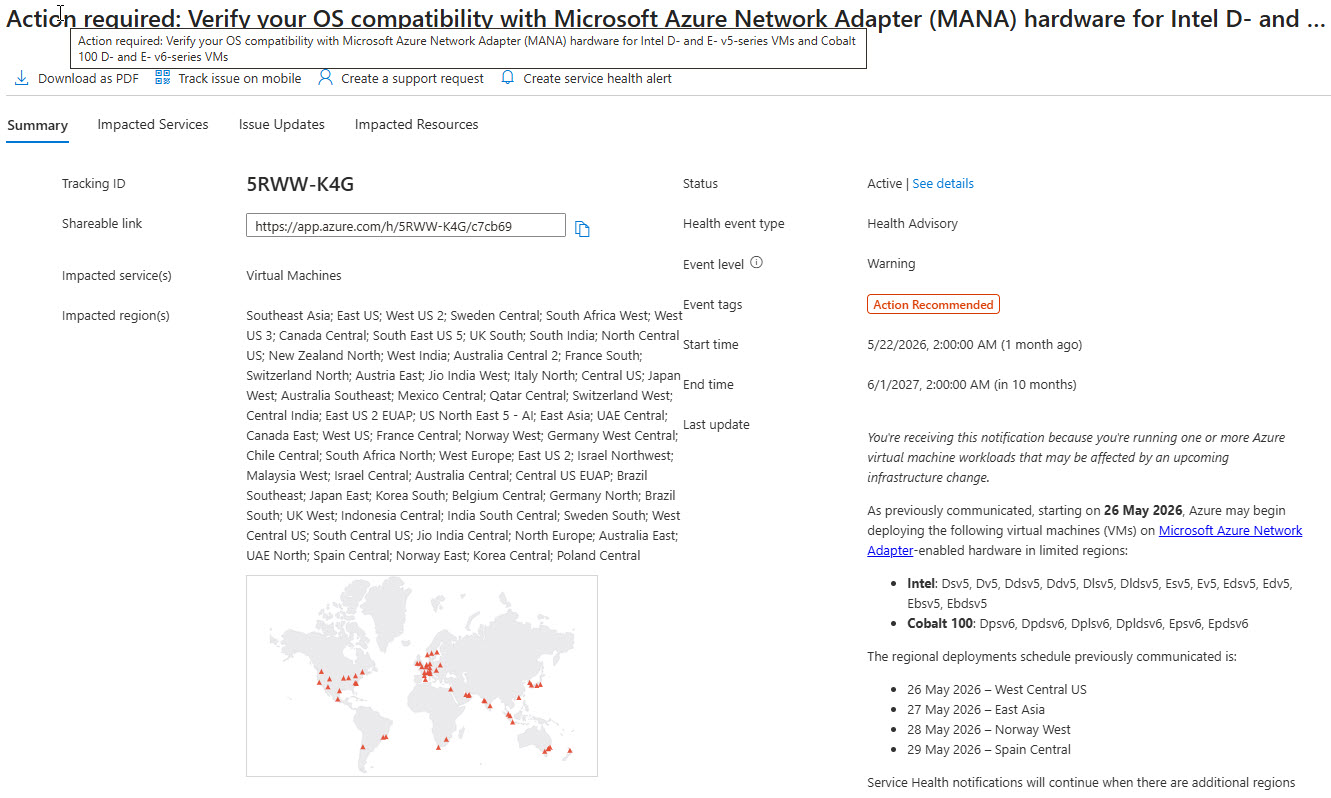Click the info icon next to Event level

pyautogui.click(x=756, y=263)
